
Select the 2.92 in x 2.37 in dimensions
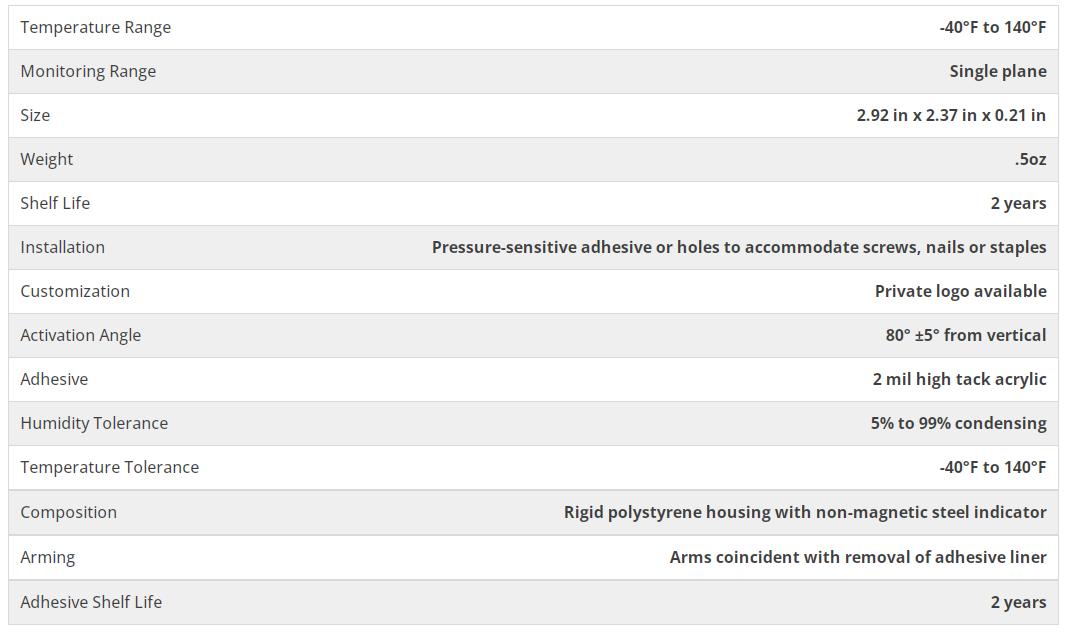[x=950, y=115]
